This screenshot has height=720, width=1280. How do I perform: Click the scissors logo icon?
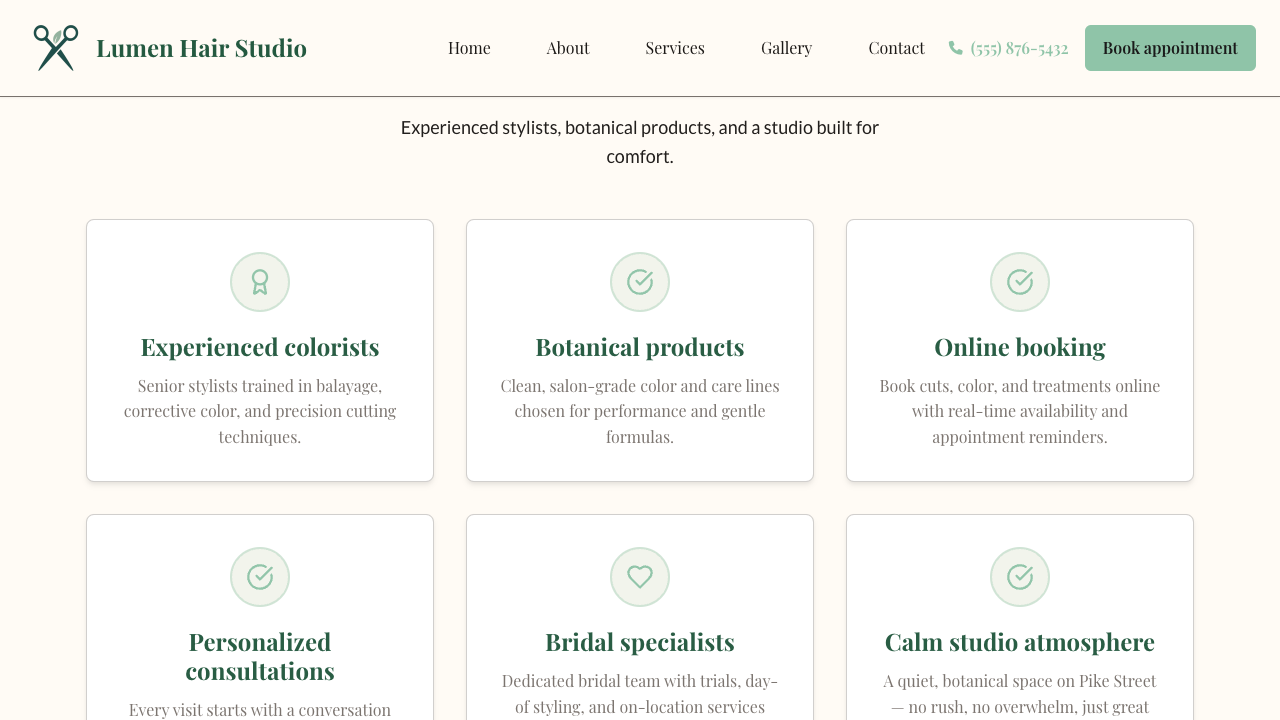coord(56,48)
